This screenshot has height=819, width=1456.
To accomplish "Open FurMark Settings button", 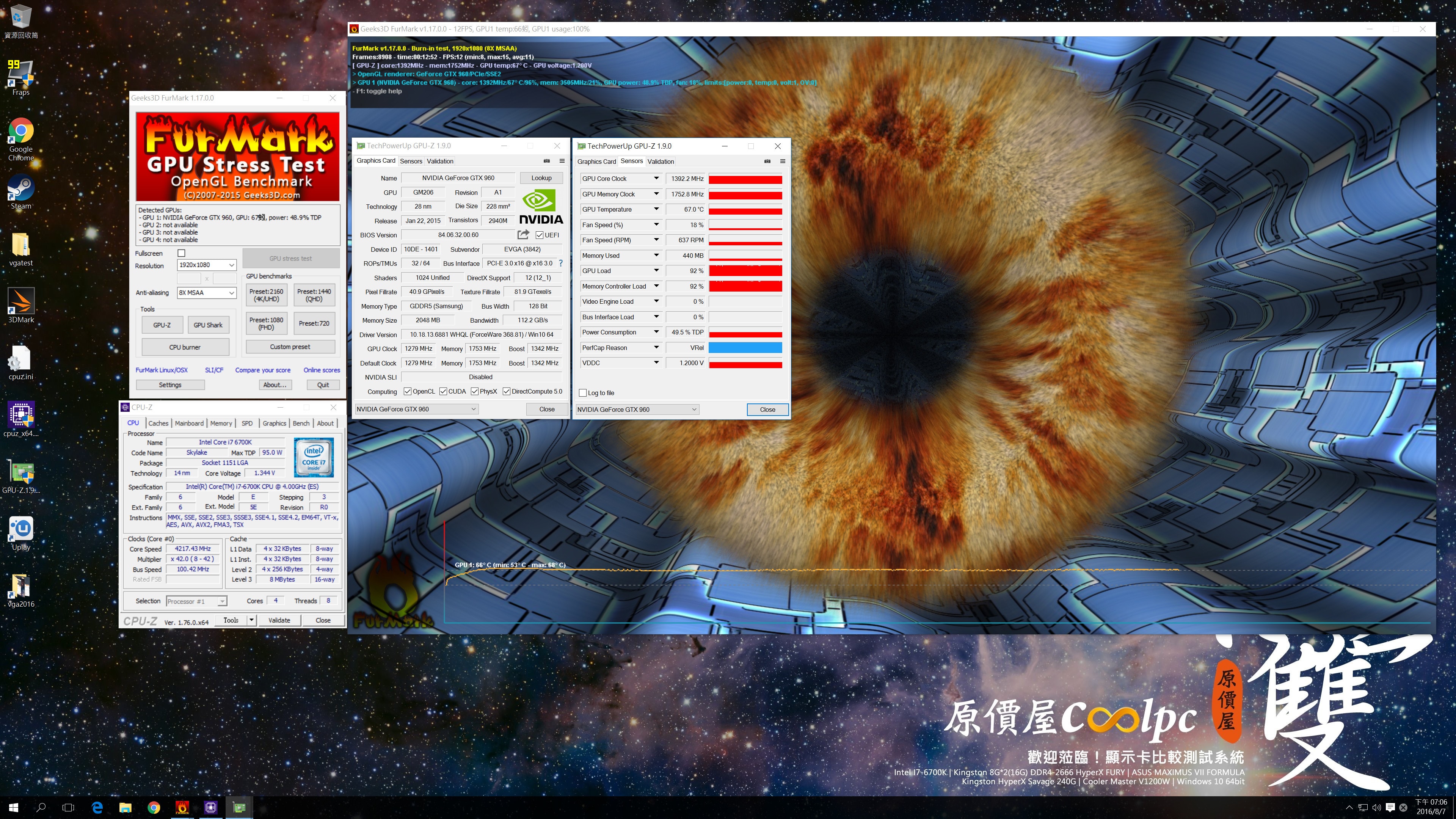I will point(170,385).
